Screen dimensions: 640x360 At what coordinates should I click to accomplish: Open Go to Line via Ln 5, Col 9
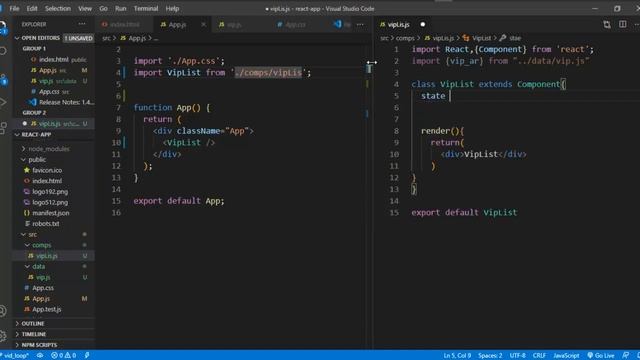[457, 356]
